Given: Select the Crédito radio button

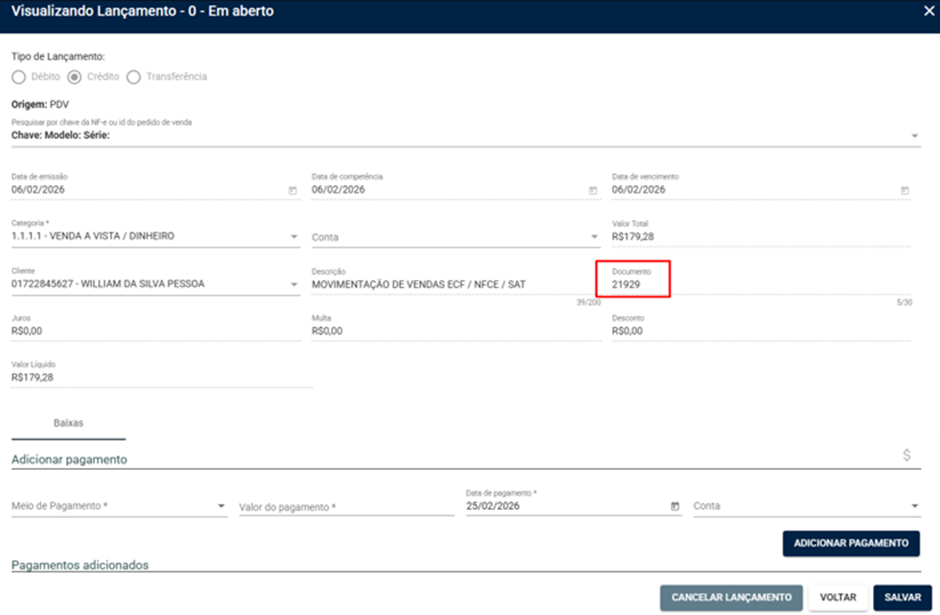Looking at the screenshot, I should click(x=74, y=77).
